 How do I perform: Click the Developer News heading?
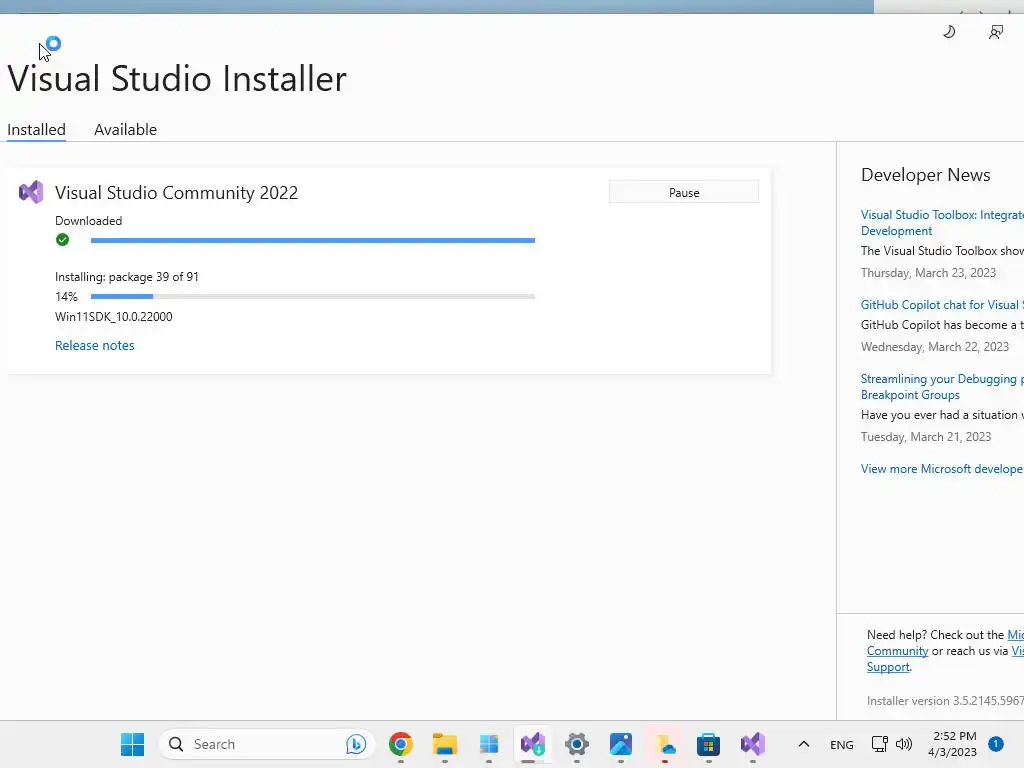point(925,175)
